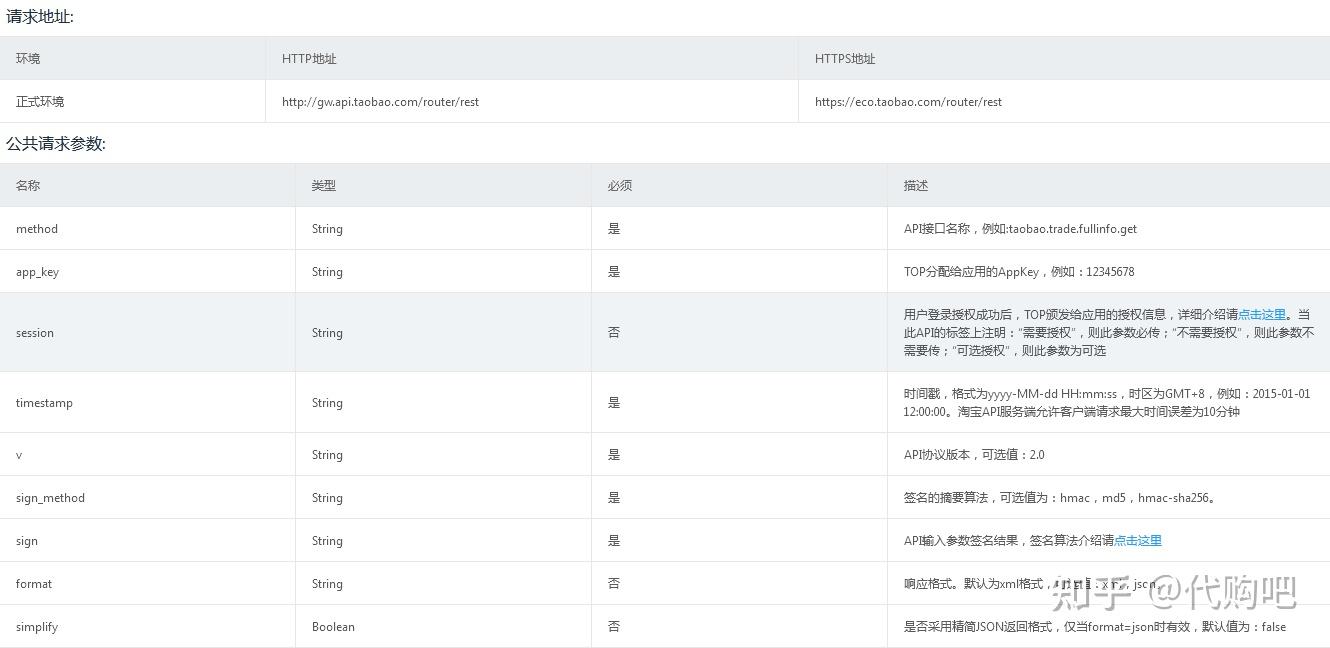
Task: Click the 名称 column header
Action: tap(27, 185)
